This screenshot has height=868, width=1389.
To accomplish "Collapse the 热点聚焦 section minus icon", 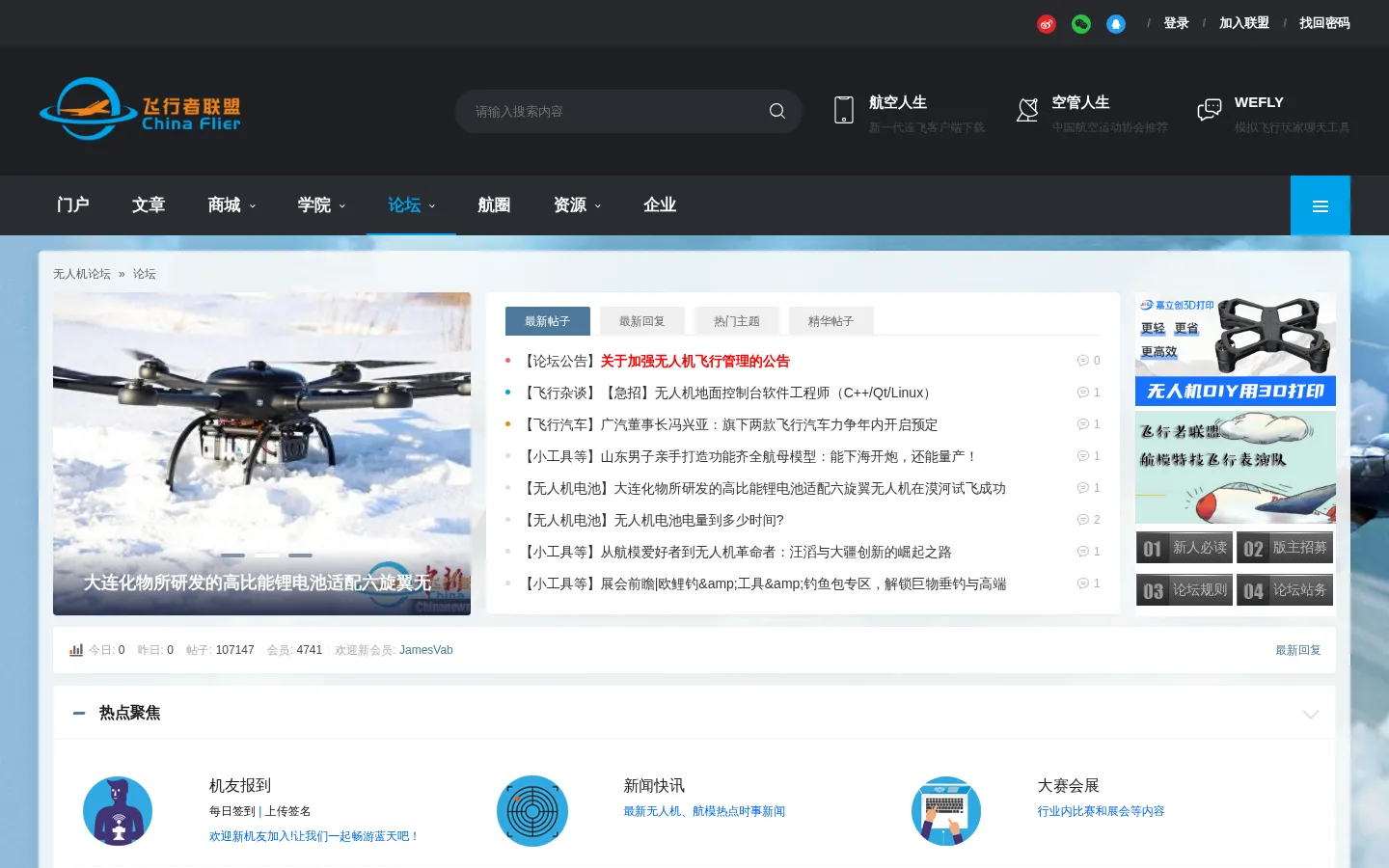I will pyautogui.click(x=79, y=714).
